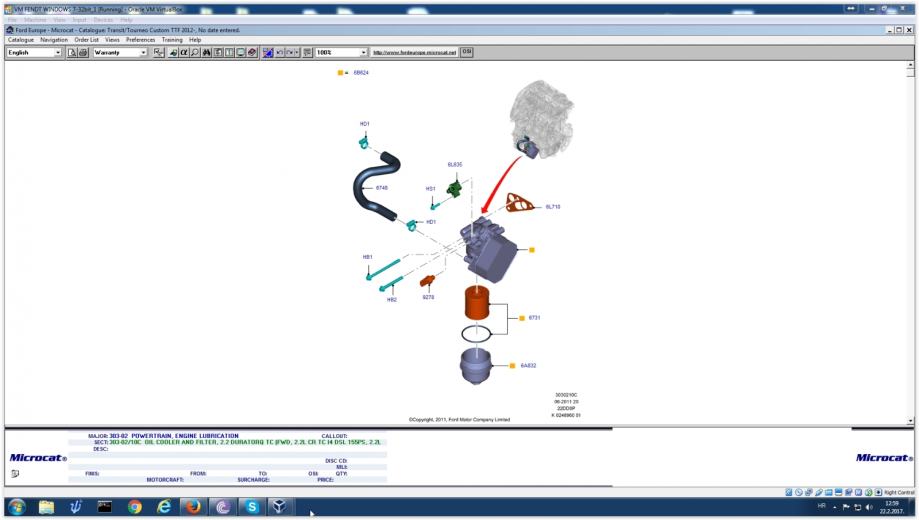Click the small icon below Microcat logo
This screenshot has width=919, height=520.
click(x=15, y=474)
